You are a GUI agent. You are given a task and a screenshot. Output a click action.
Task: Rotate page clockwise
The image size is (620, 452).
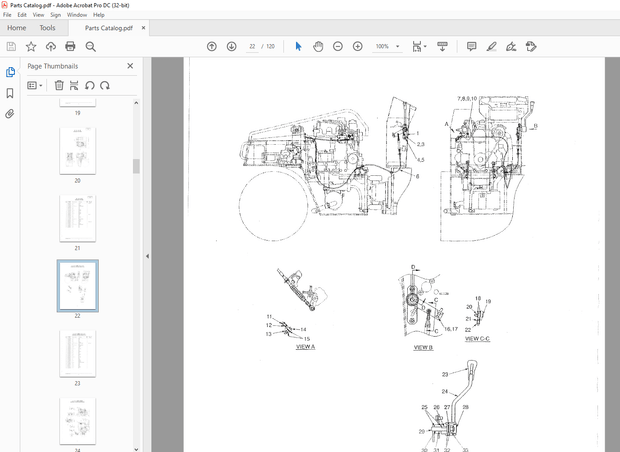point(105,85)
